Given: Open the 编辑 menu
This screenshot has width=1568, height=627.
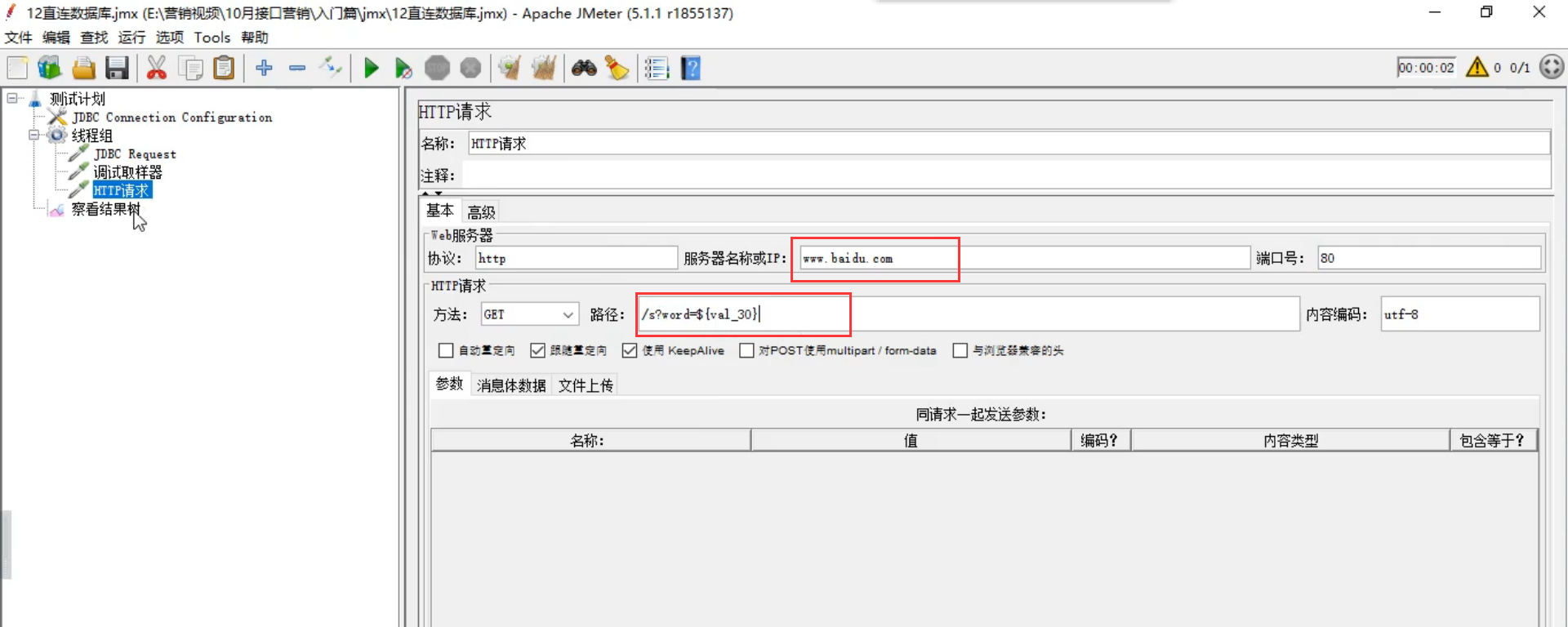Looking at the screenshot, I should pyautogui.click(x=56, y=38).
